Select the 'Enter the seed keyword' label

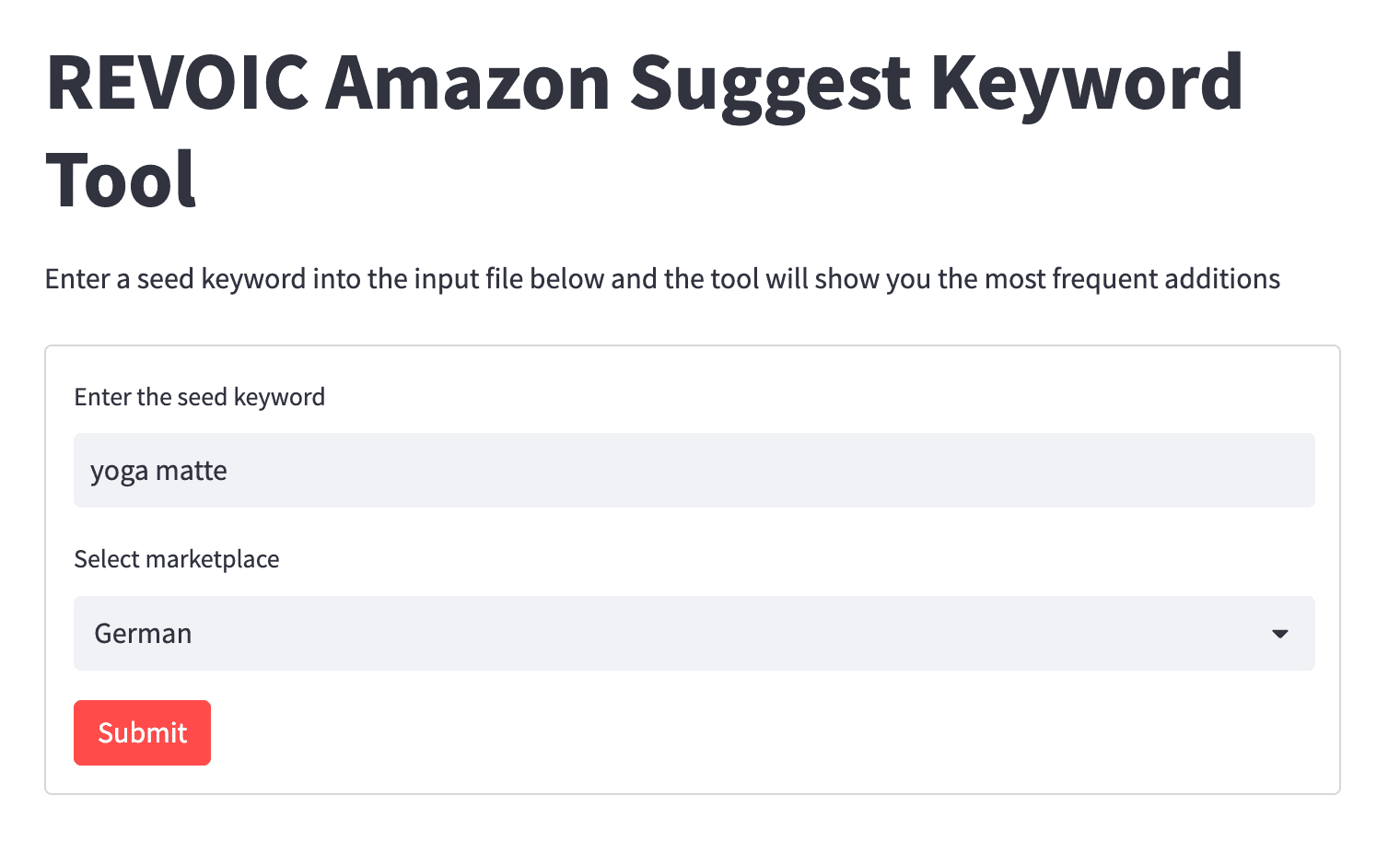(199, 397)
